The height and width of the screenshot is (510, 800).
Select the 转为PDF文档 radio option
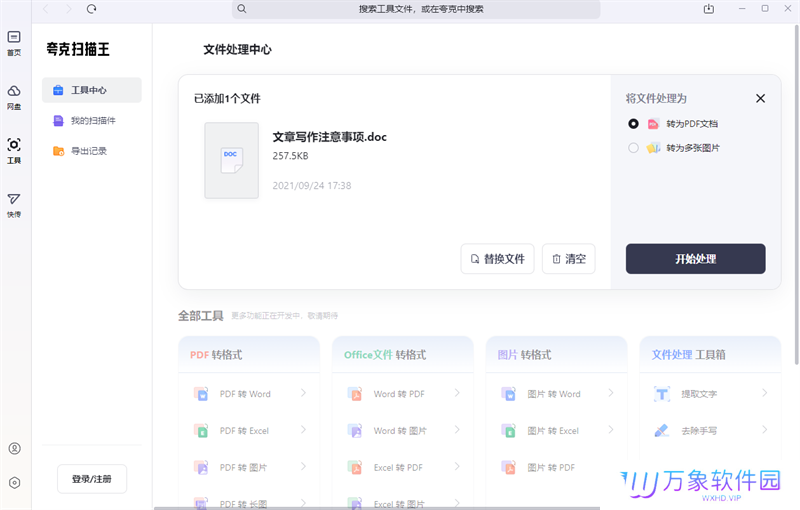633,123
